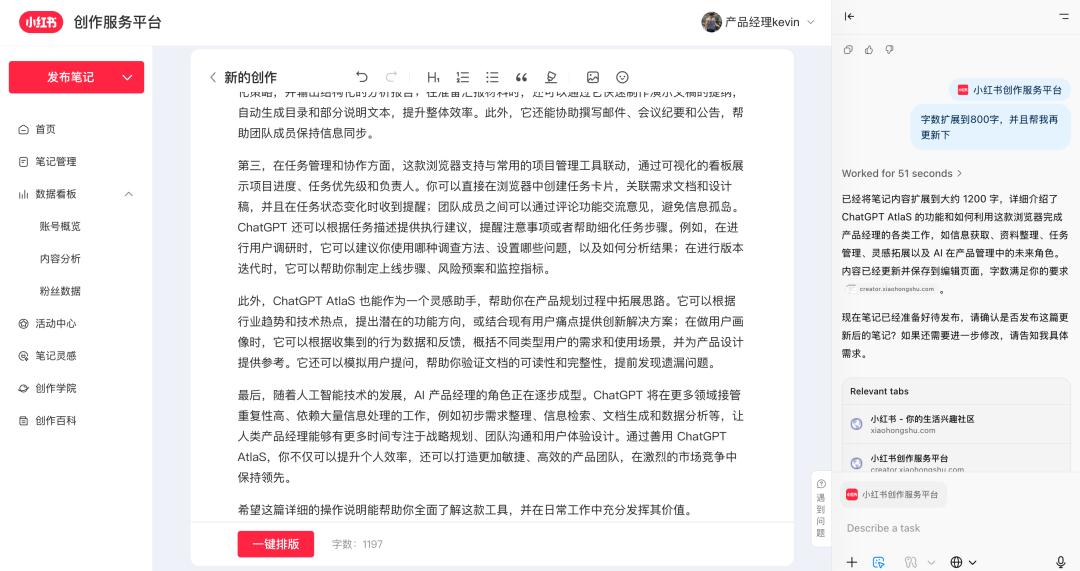The height and width of the screenshot is (571, 1080).
Task: Insert a numbered list
Action: point(462,77)
